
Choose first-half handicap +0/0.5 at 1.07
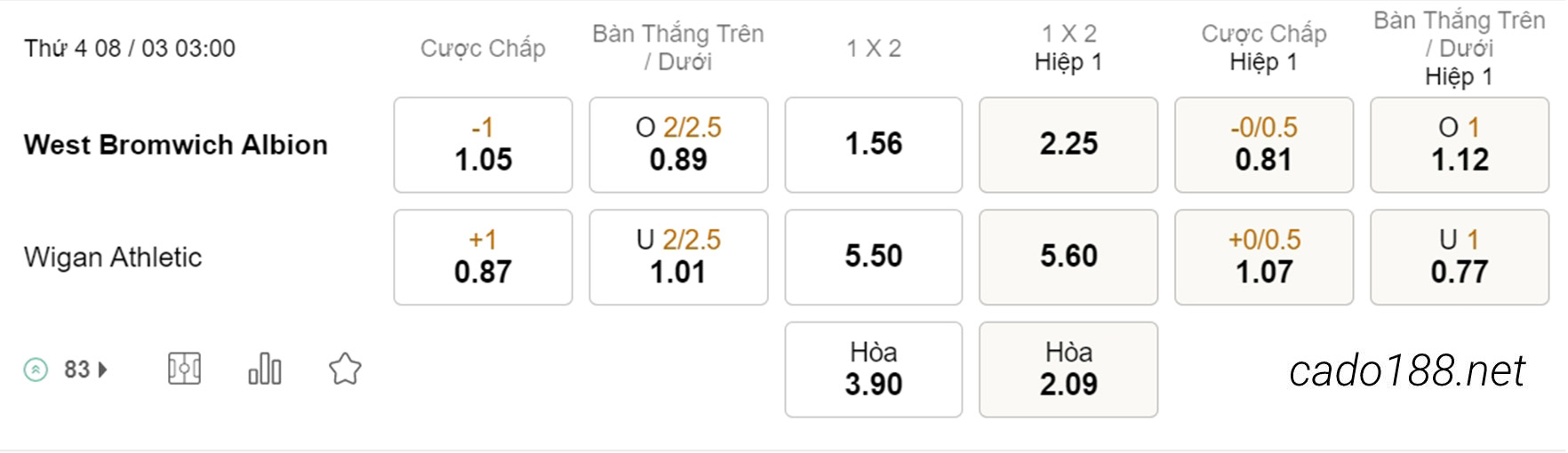pos(1264,258)
